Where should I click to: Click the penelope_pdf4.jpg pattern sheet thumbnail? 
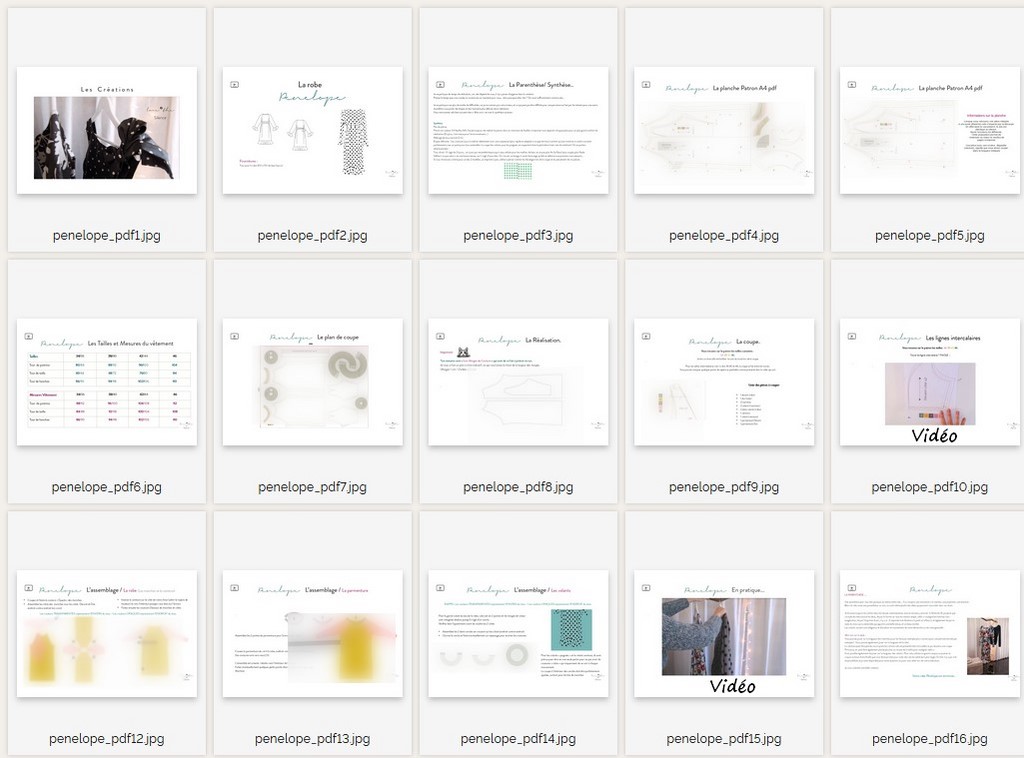(724, 130)
